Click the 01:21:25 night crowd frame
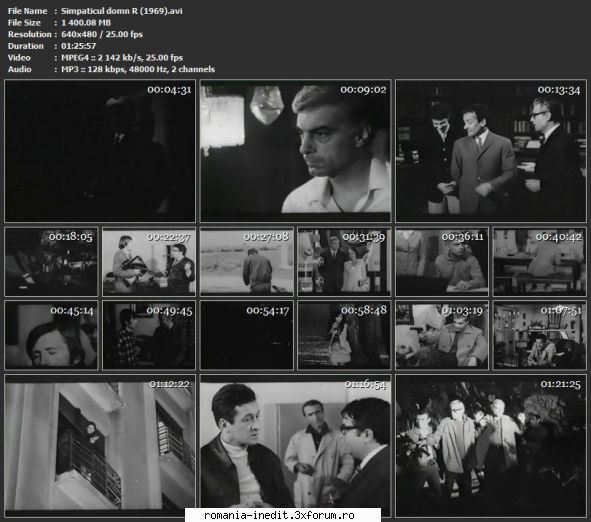Viewport: 591px width, 522px height. tap(491, 445)
